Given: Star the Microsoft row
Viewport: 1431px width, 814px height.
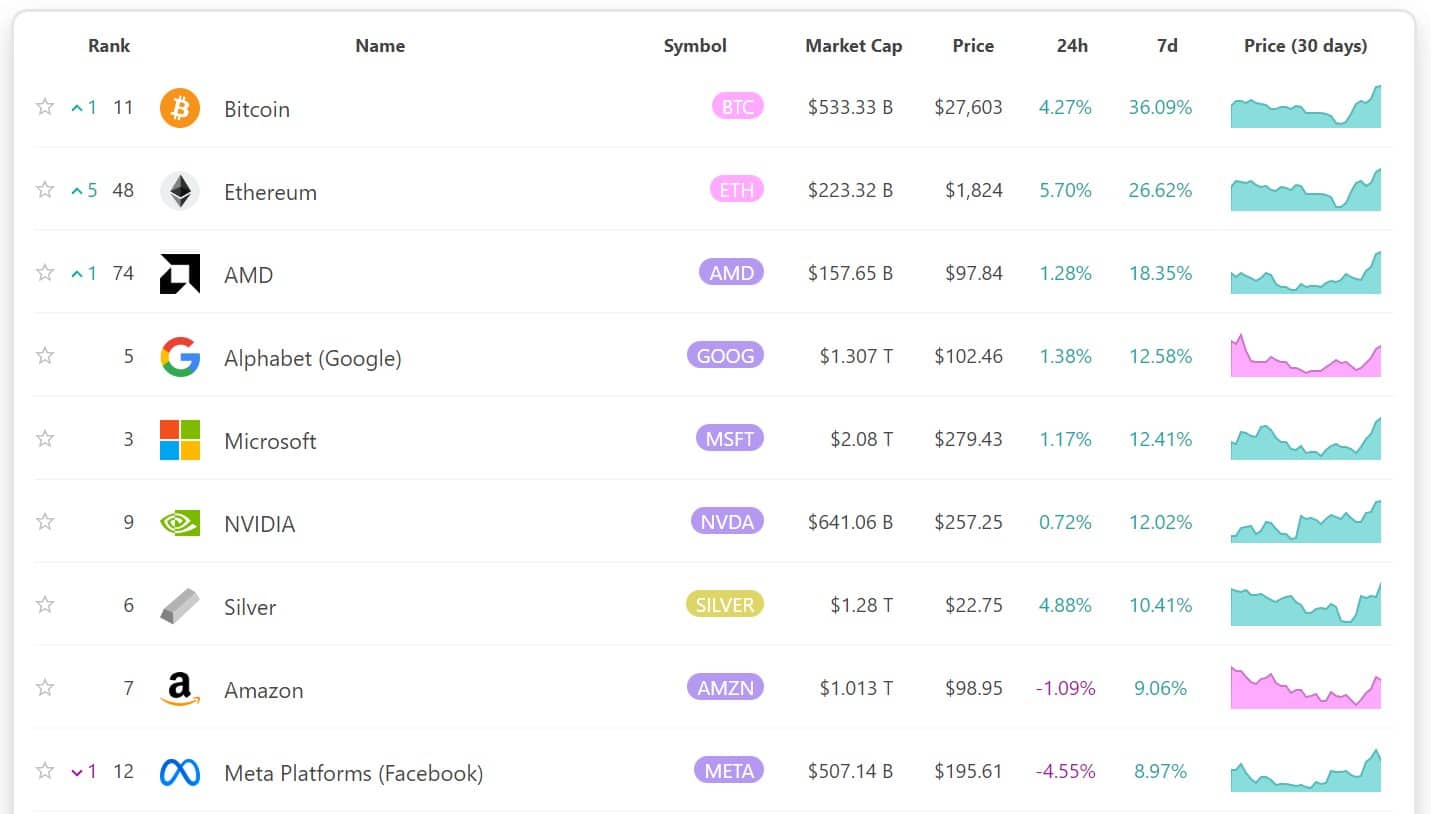Looking at the screenshot, I should coord(45,439).
